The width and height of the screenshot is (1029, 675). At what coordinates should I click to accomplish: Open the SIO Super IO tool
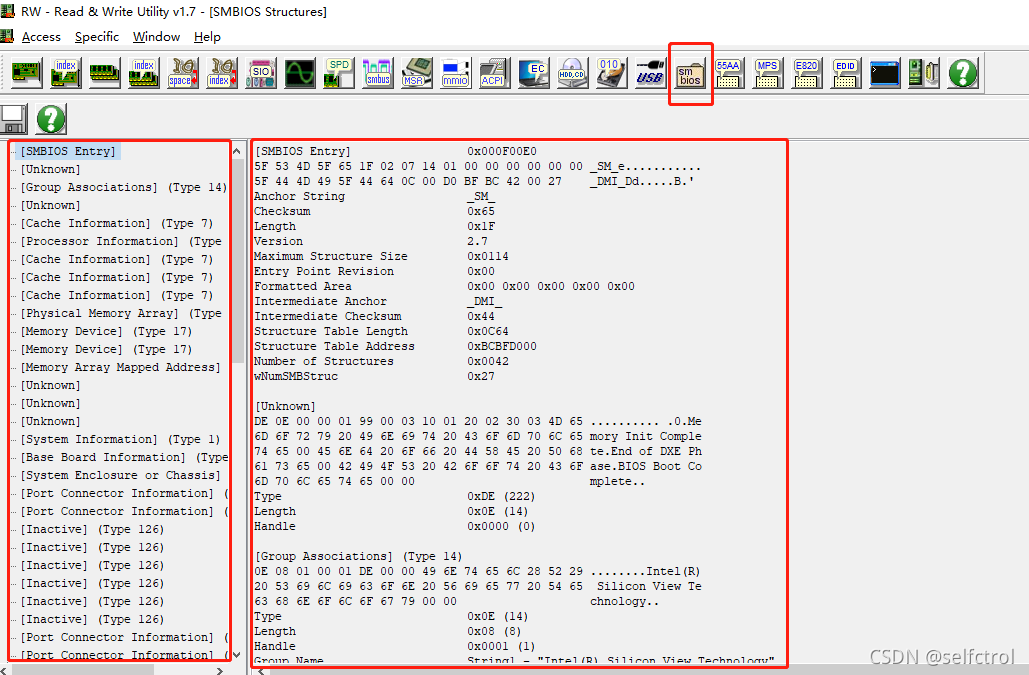click(261, 73)
